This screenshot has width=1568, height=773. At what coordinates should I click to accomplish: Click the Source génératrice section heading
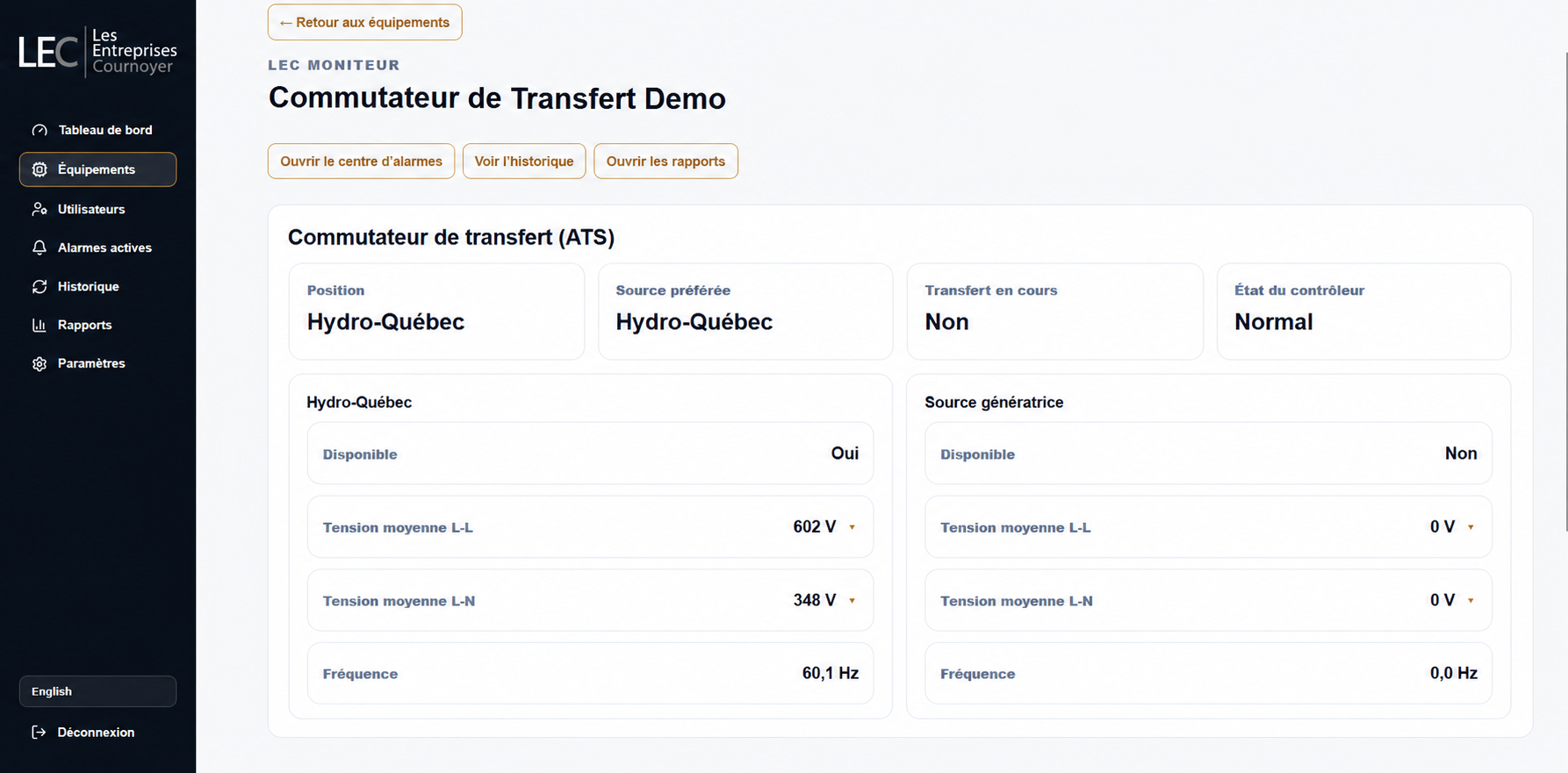[994, 402]
